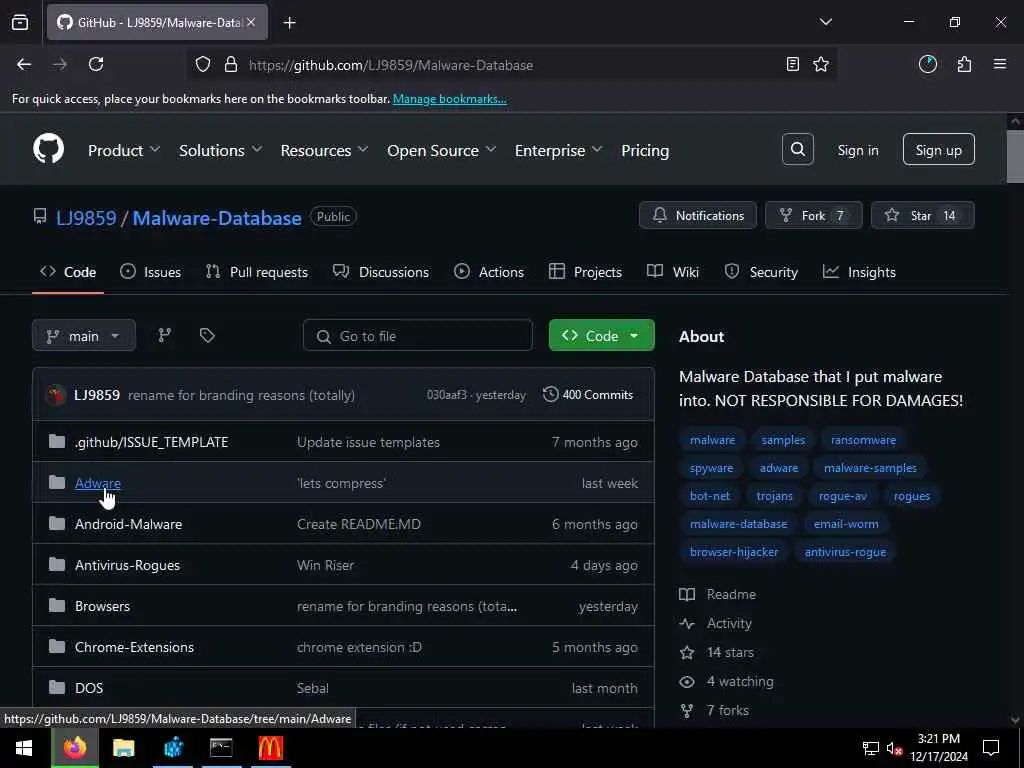Open the Pricing page
This screenshot has width=1024, height=768.
pyautogui.click(x=645, y=150)
